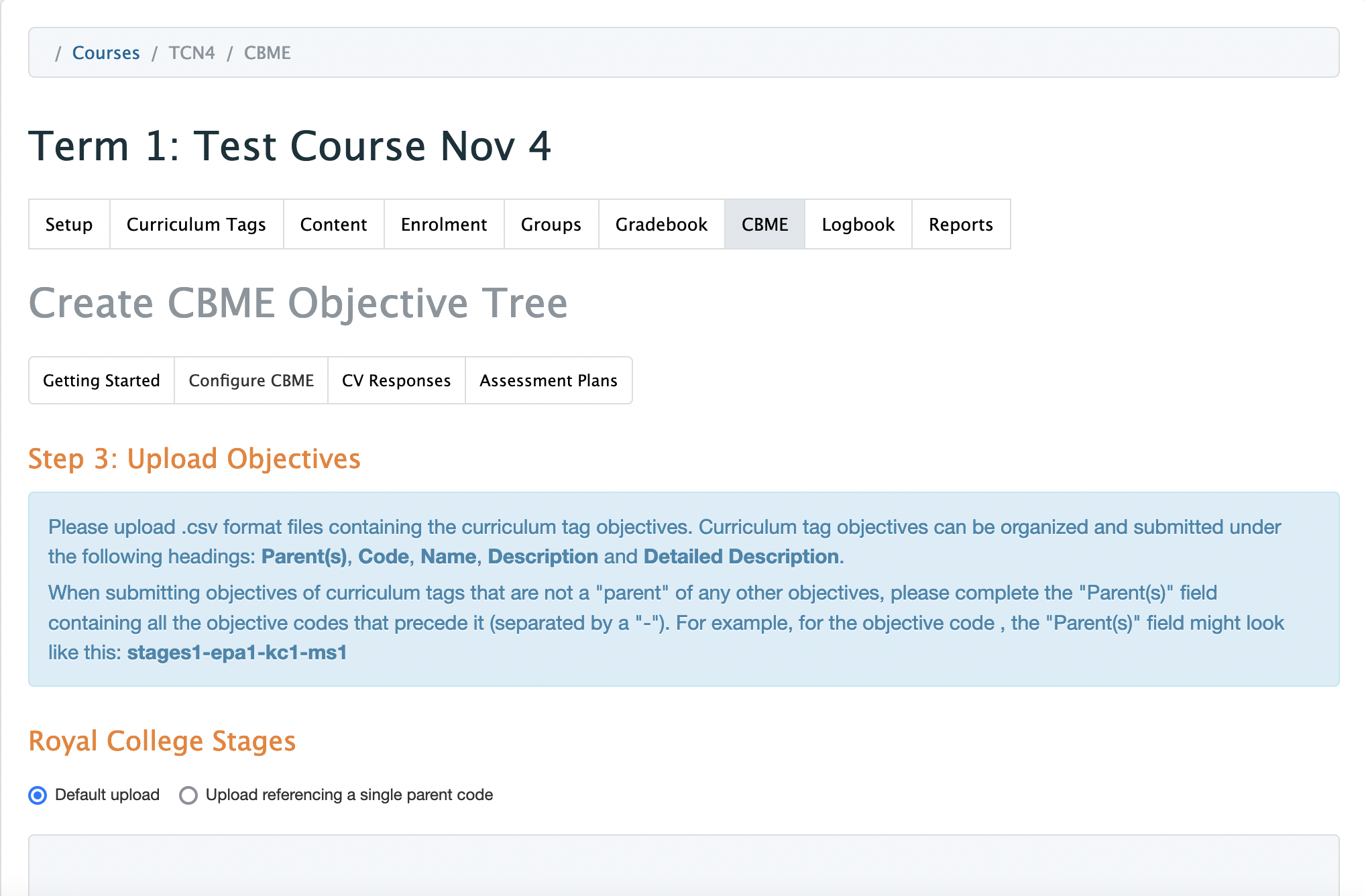Switch to the Curriculum Tags tab
Screen dimensions: 1364x896
pyautogui.click(x=196, y=224)
